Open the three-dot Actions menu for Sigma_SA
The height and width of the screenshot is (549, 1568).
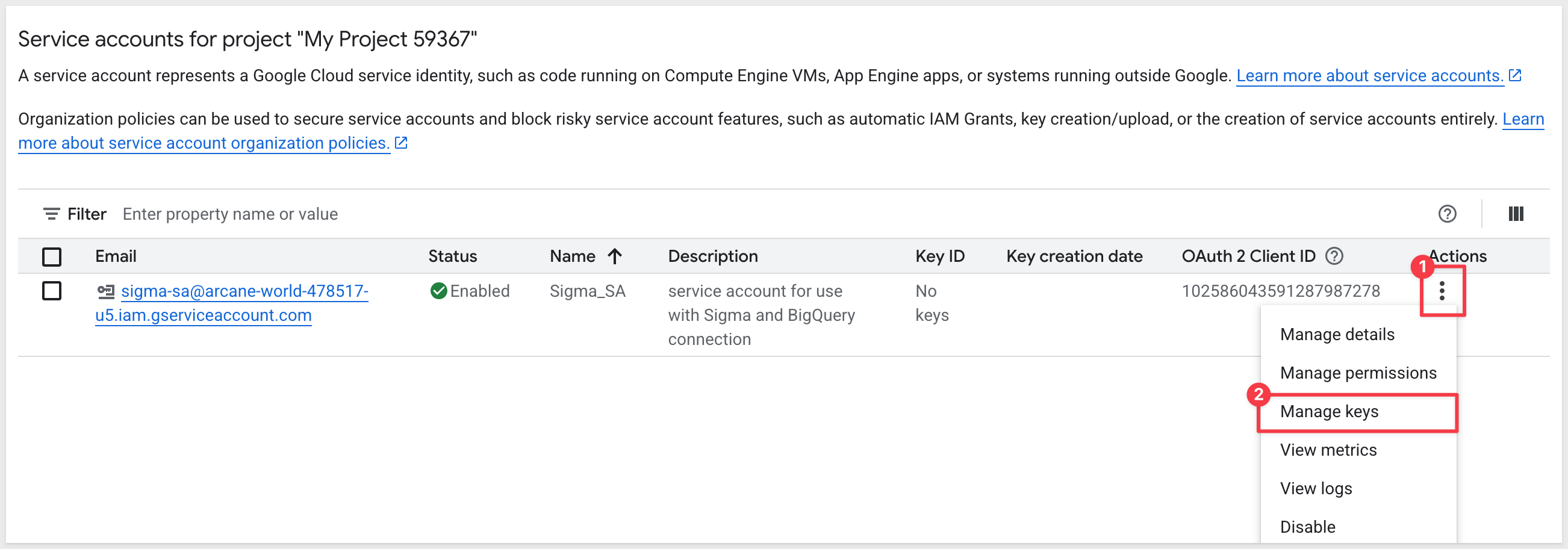(1442, 291)
